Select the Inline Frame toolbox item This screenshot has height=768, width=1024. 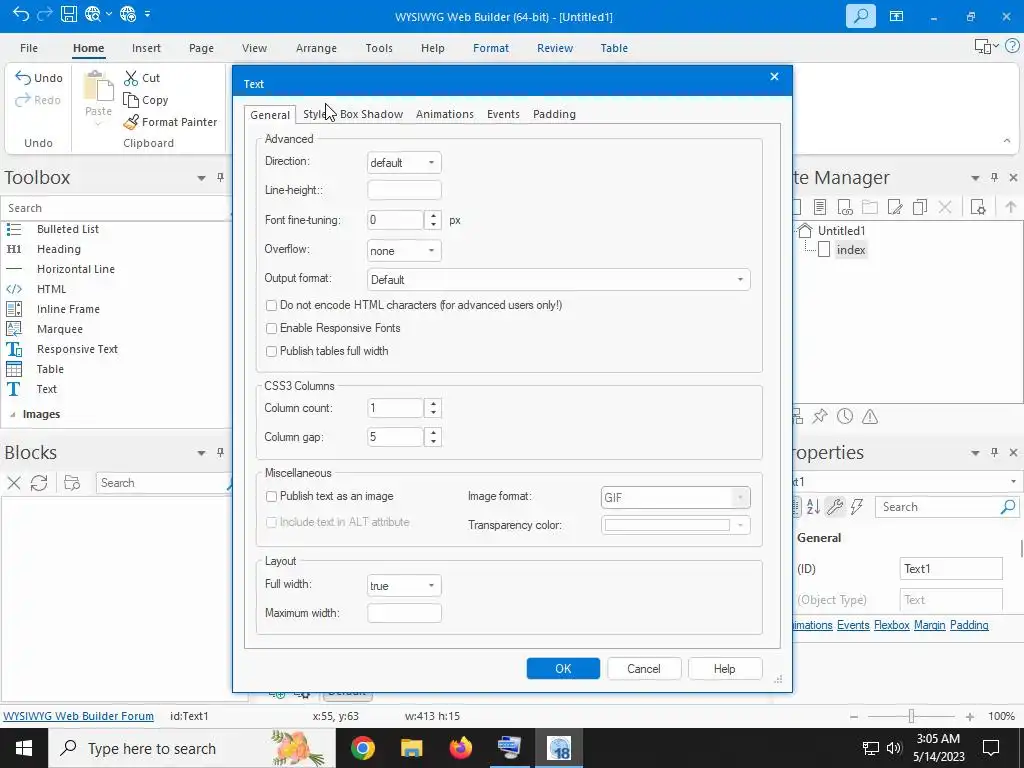68,309
